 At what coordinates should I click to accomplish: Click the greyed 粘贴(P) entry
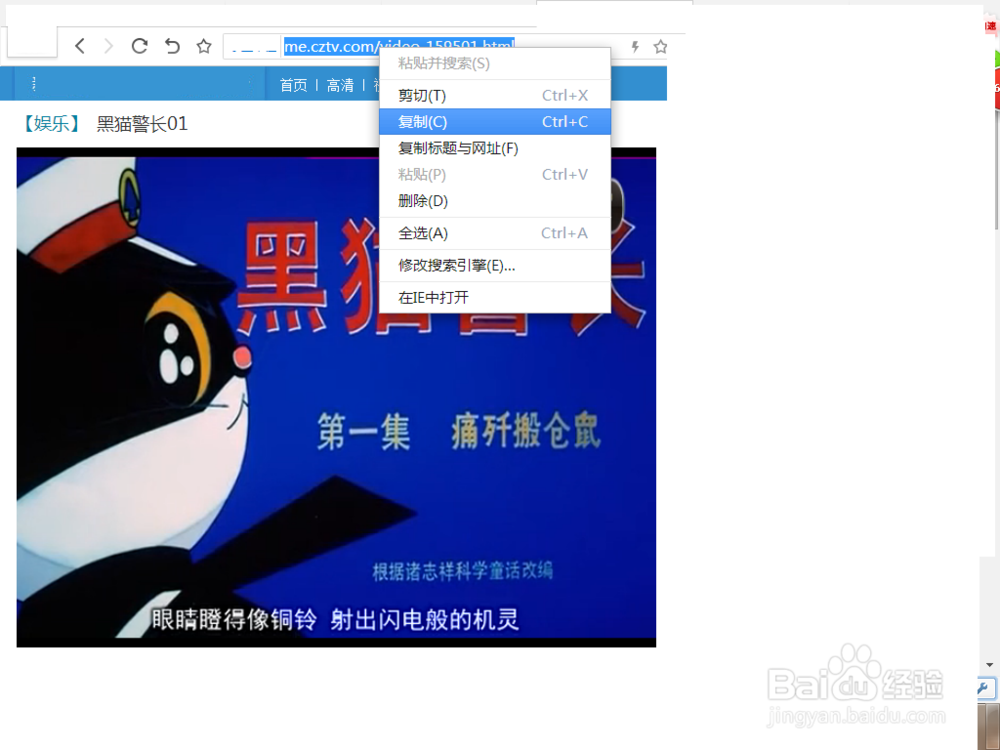tap(495, 175)
